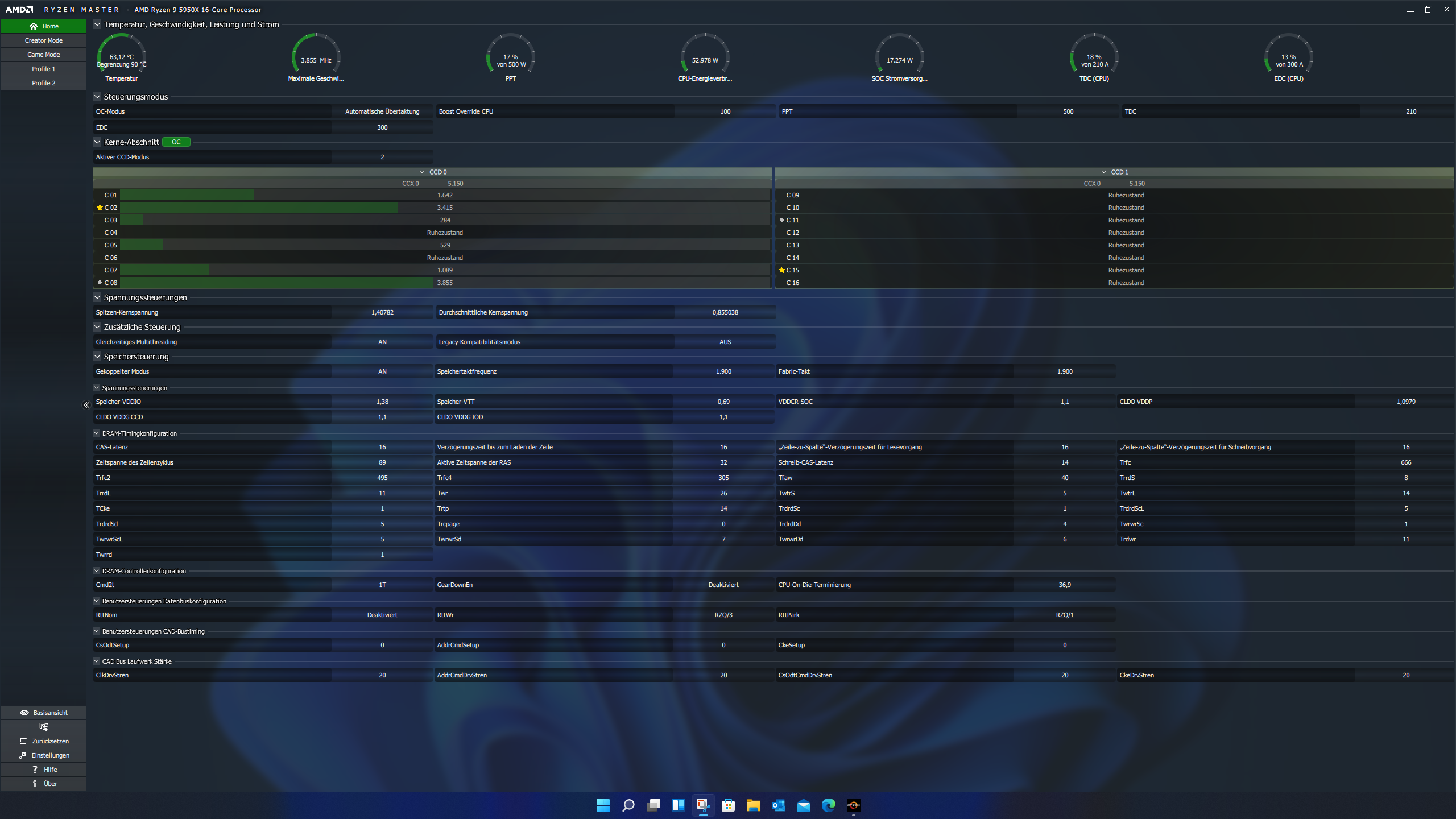Open Einstellungen via gears icon
The height and width of the screenshot is (819, 1456).
23,755
